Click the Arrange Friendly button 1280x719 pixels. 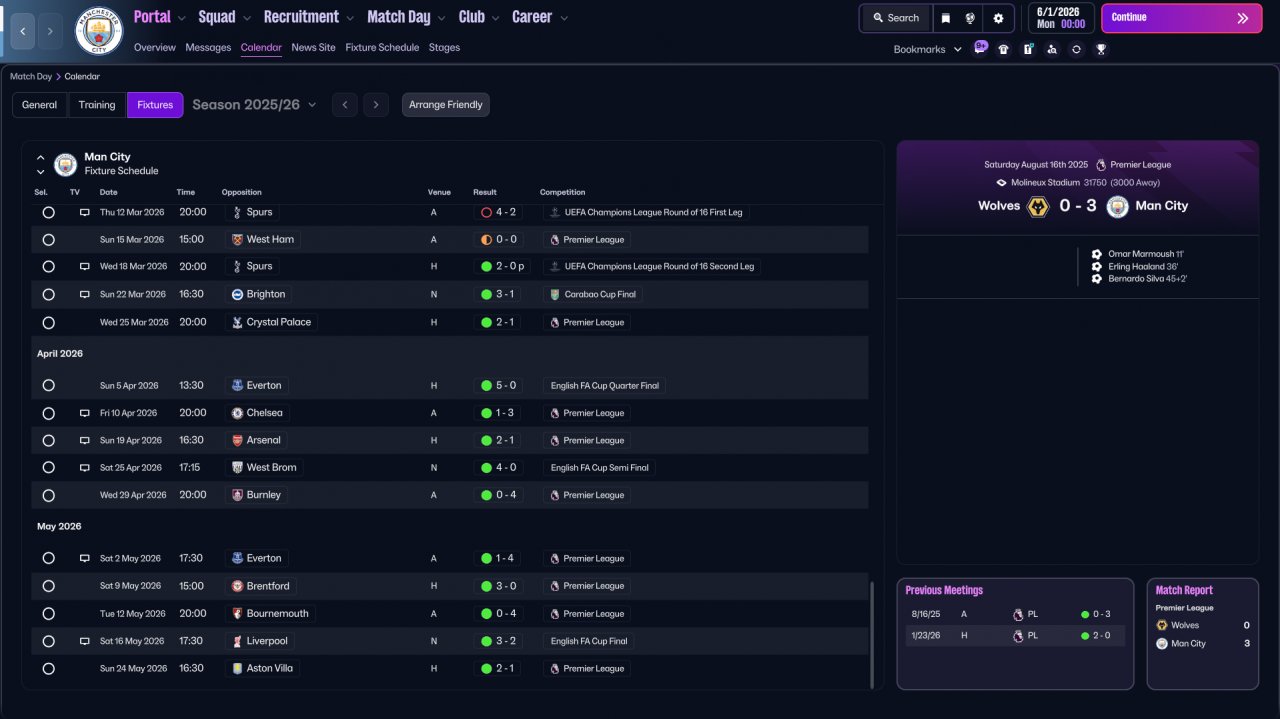click(446, 105)
